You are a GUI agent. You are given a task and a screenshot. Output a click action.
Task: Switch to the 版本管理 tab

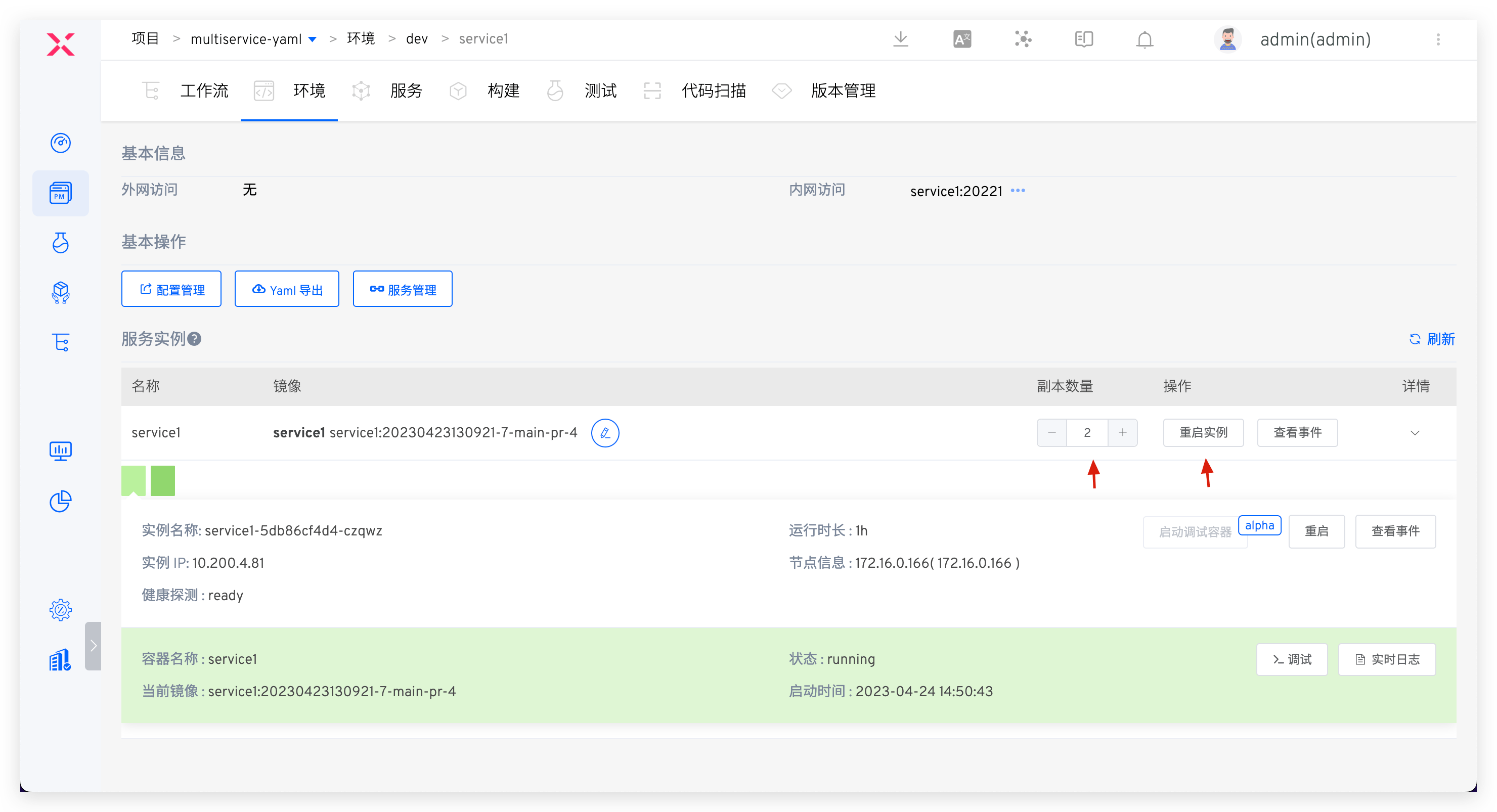click(x=843, y=91)
